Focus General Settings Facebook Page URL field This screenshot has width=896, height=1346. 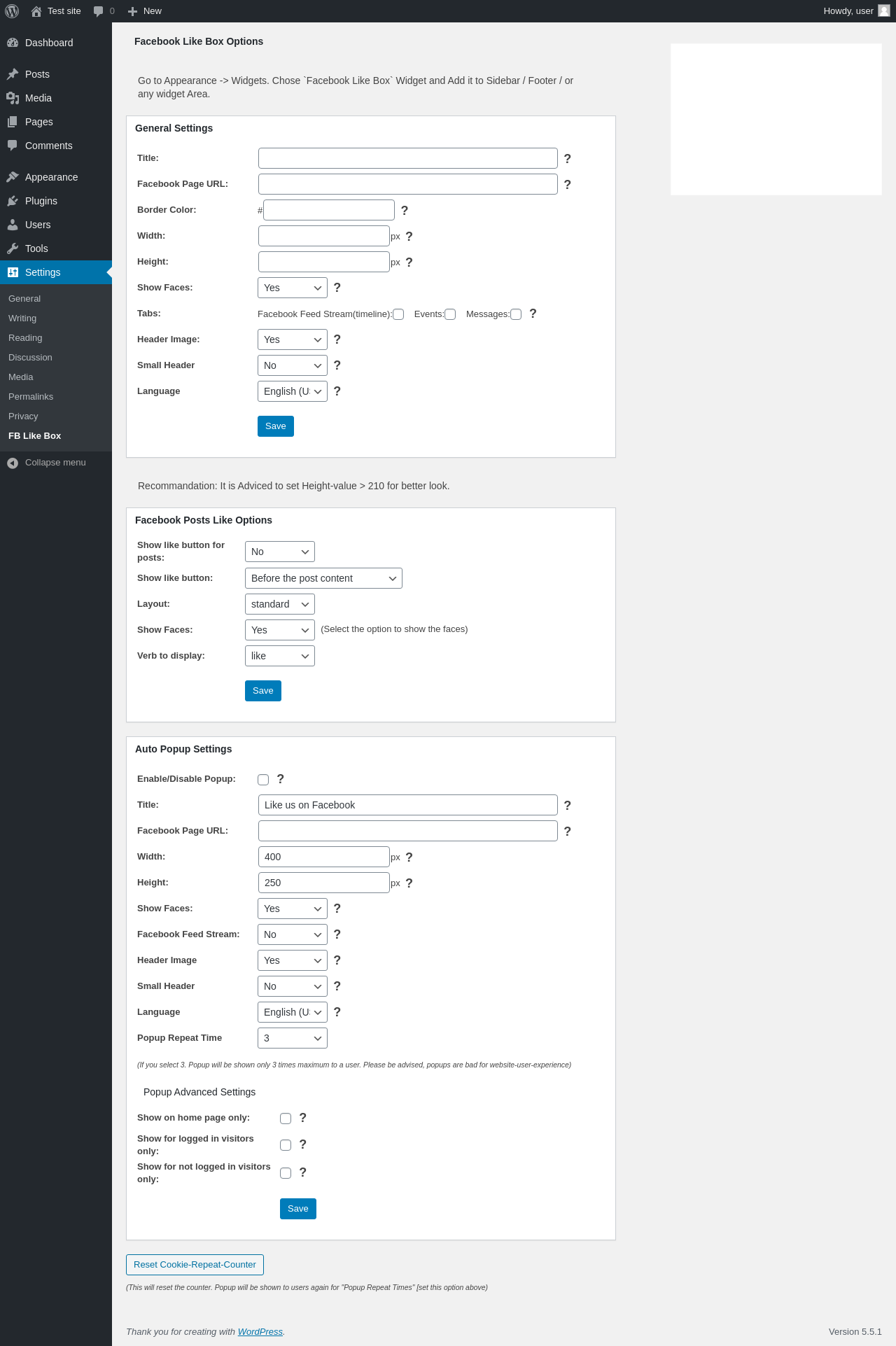[408, 184]
